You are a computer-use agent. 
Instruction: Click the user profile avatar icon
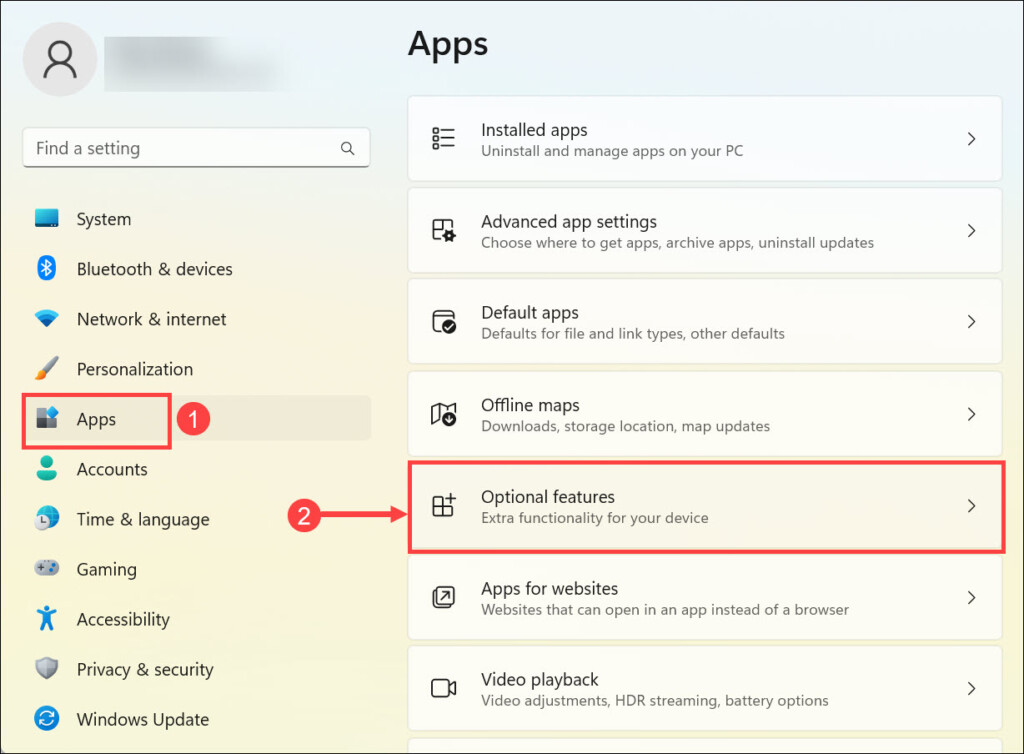(60, 59)
